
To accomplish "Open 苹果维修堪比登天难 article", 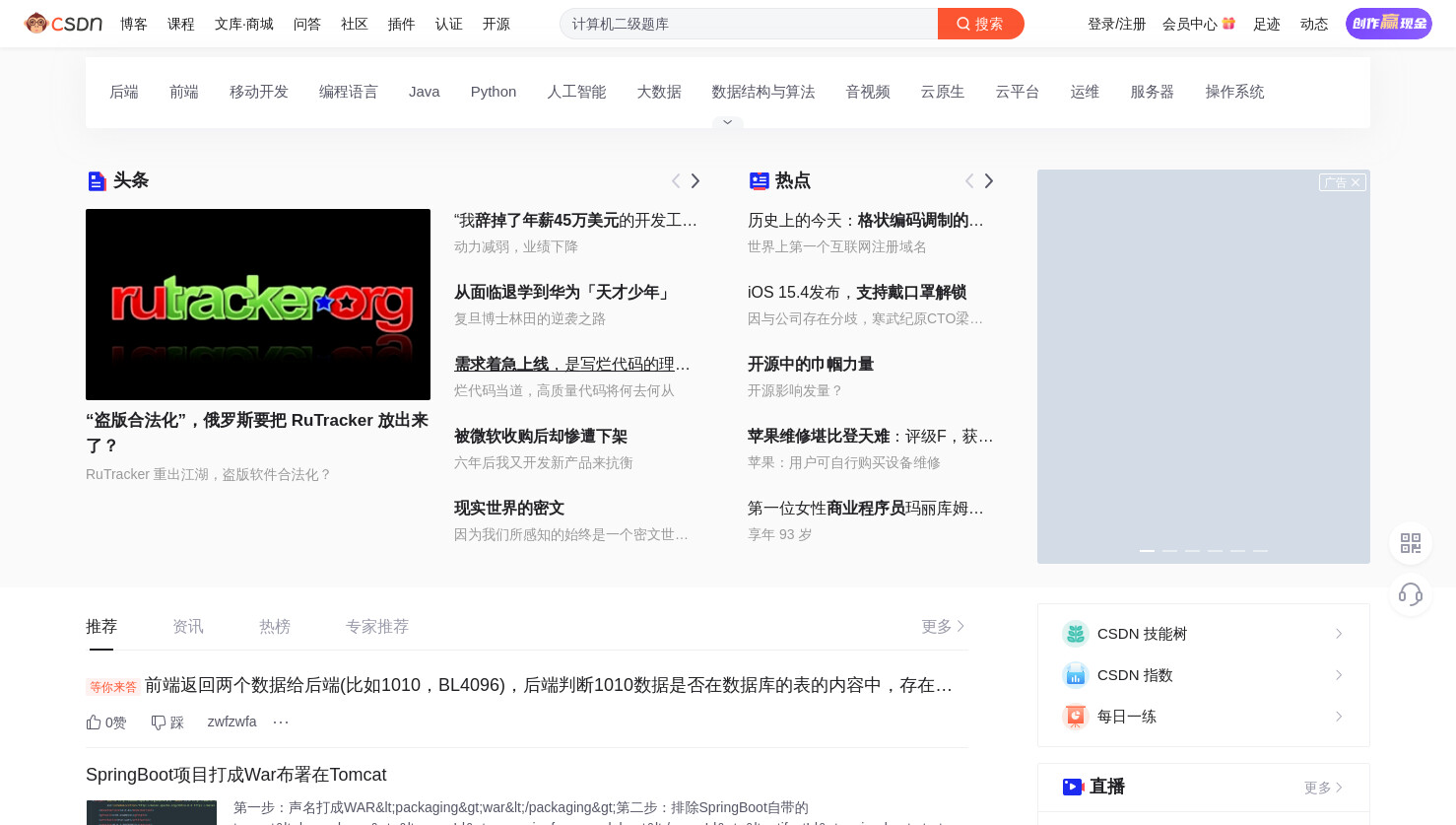I will click(x=871, y=436).
